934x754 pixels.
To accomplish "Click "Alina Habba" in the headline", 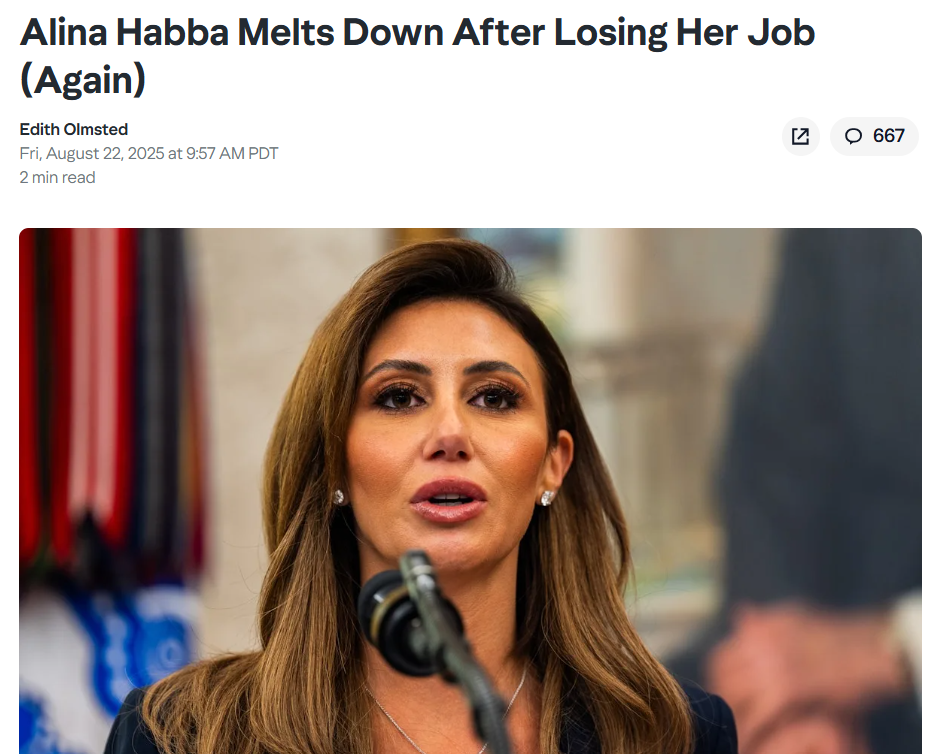I will click(x=124, y=32).
